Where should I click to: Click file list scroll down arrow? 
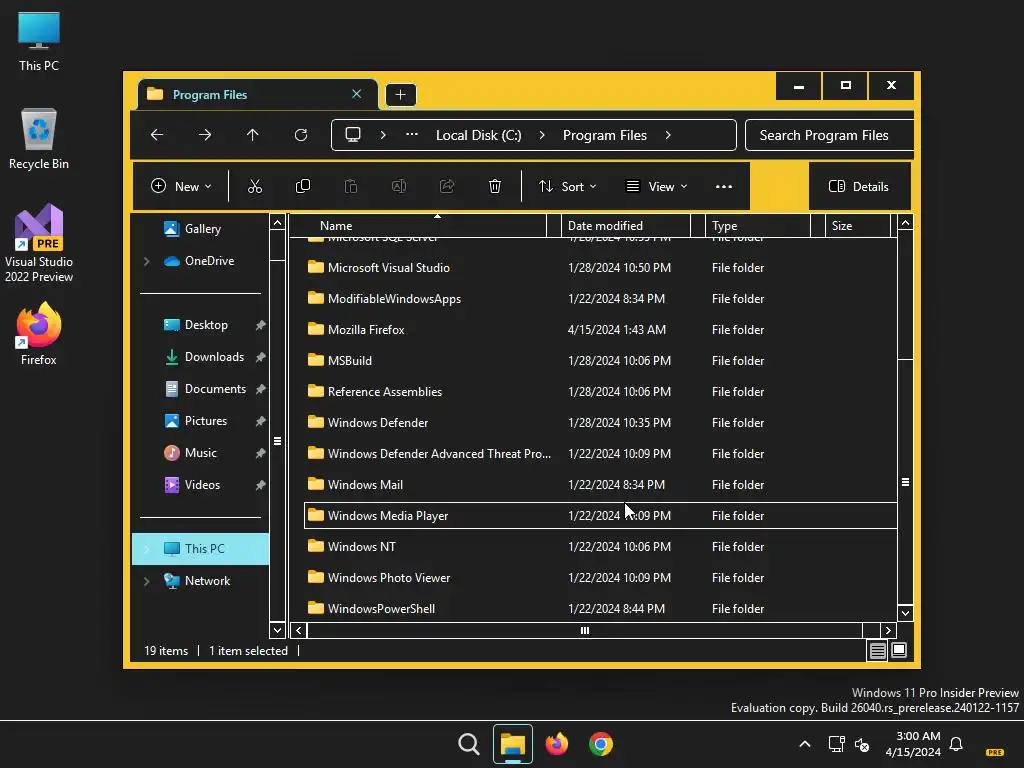tap(905, 613)
